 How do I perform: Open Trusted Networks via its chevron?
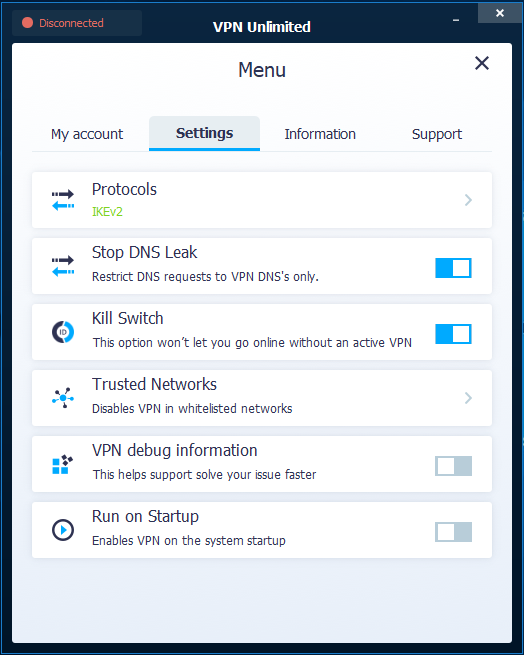coord(468,398)
